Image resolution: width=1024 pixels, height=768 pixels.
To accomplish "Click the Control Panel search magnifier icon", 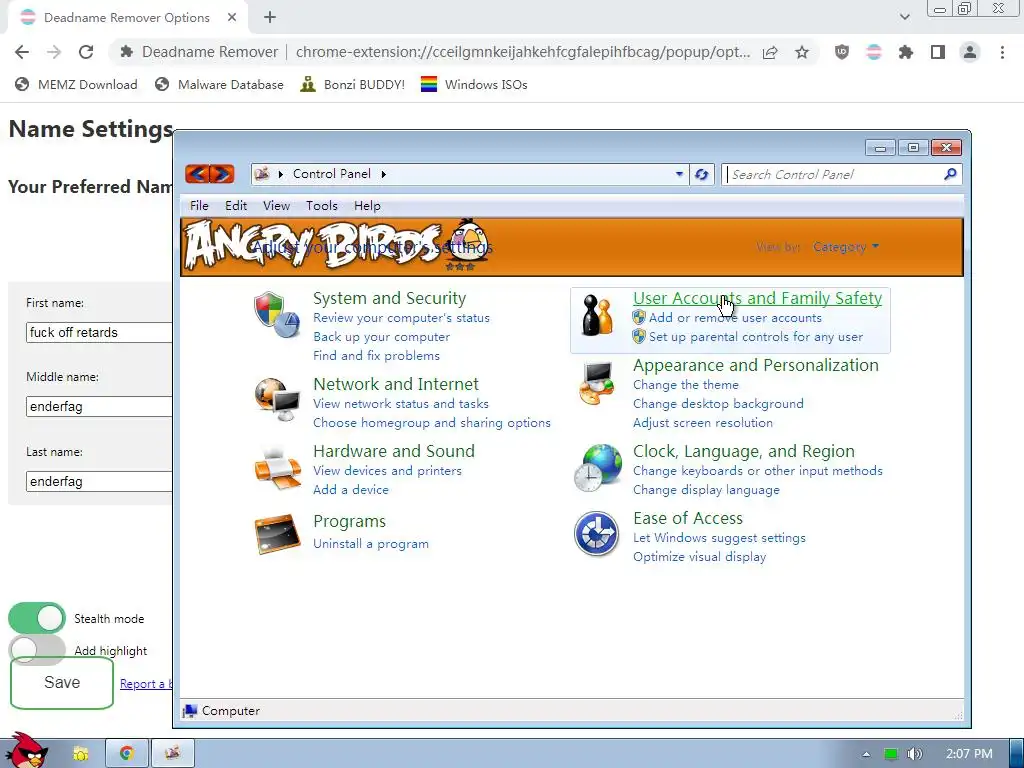I will [x=950, y=174].
